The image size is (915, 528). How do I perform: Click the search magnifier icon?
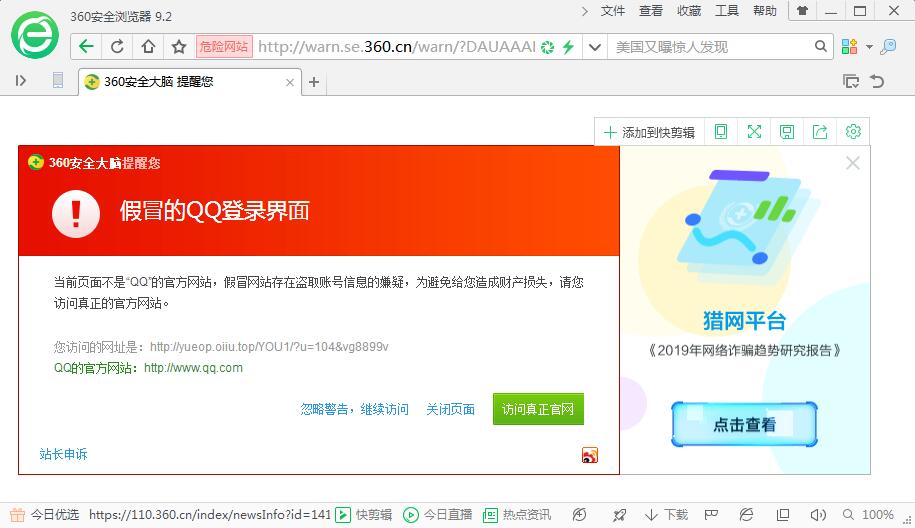(820, 46)
